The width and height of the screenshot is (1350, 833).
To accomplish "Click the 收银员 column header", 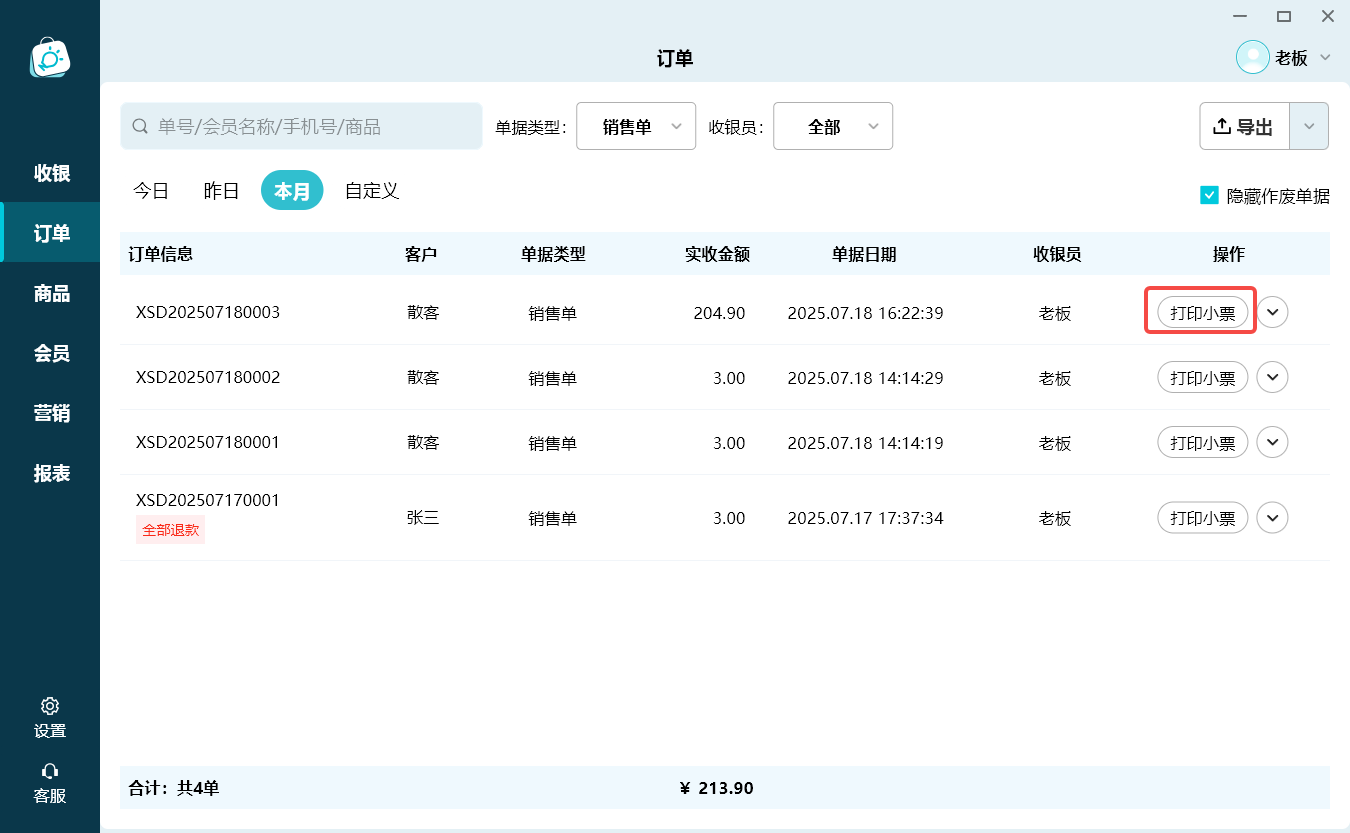I will click(1057, 254).
